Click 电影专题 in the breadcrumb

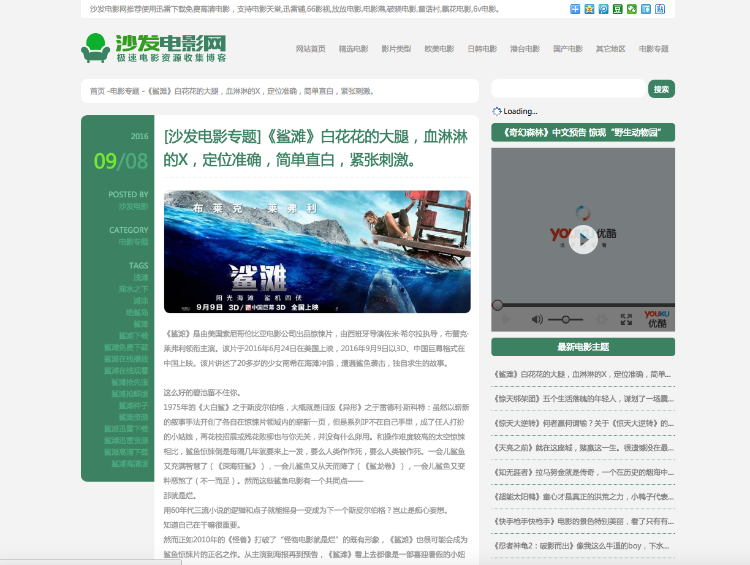[124, 91]
